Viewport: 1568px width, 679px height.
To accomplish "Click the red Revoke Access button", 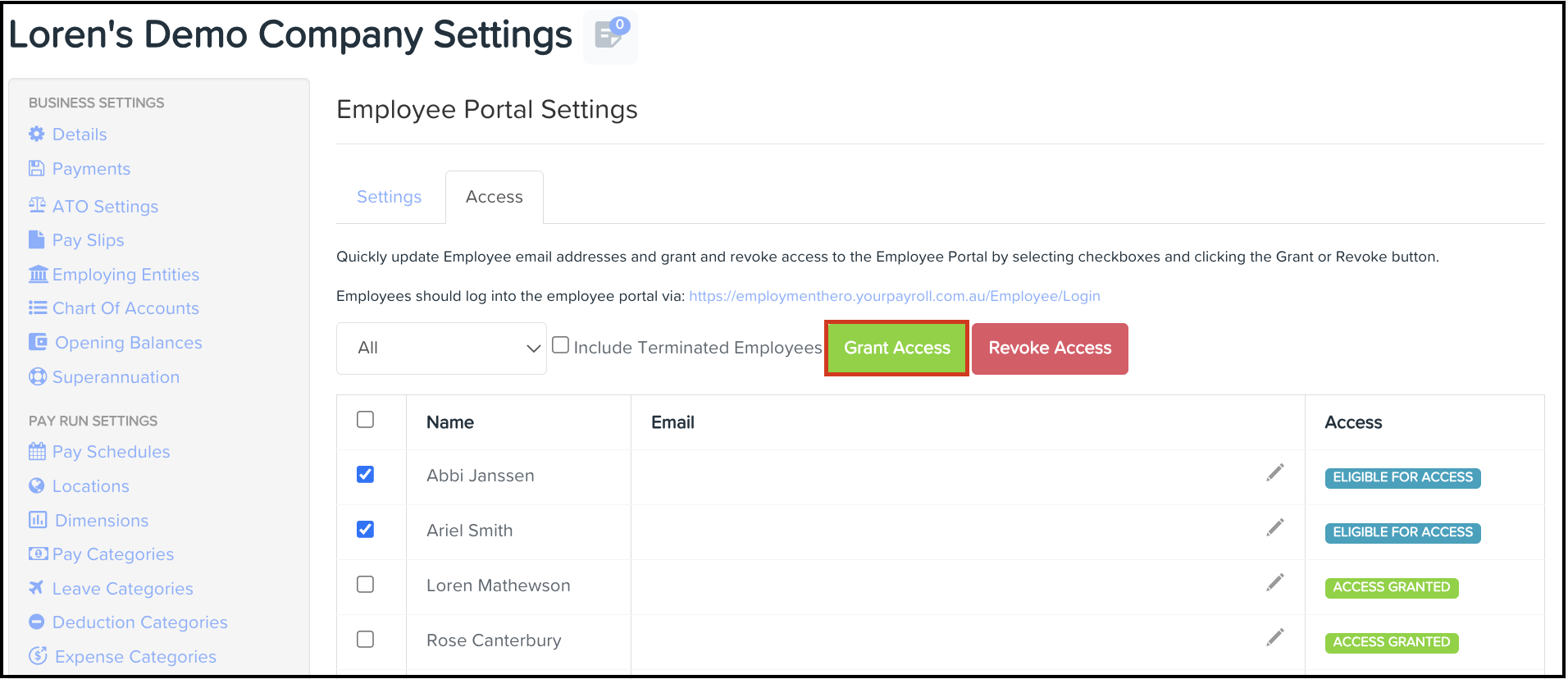I will pyautogui.click(x=1050, y=349).
